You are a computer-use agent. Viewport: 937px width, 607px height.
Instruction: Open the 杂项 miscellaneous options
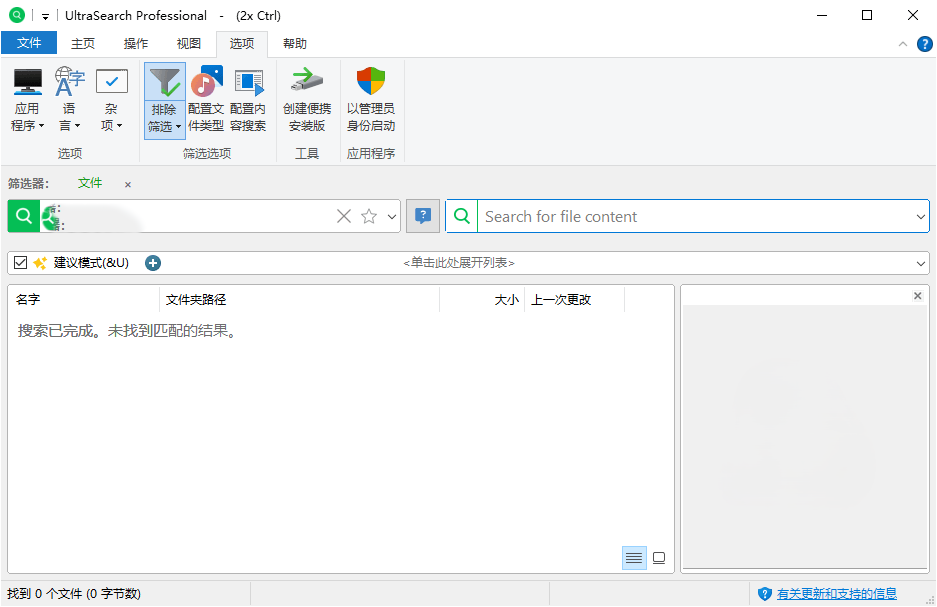[111, 100]
